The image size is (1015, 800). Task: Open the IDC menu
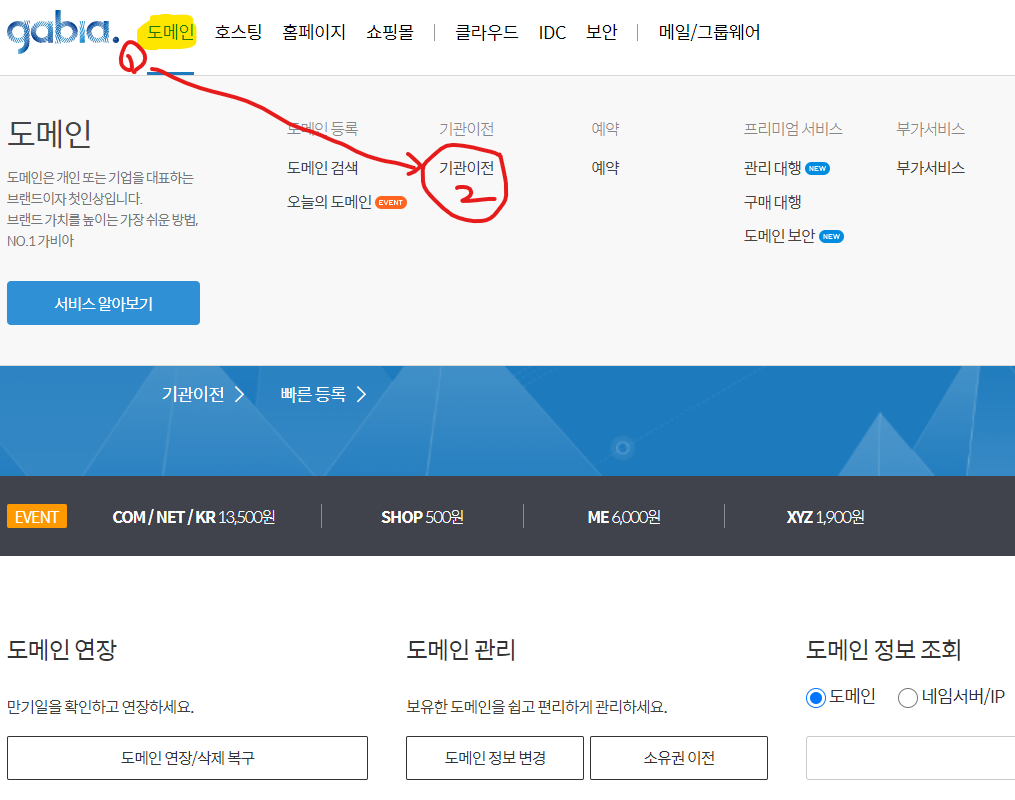(552, 32)
